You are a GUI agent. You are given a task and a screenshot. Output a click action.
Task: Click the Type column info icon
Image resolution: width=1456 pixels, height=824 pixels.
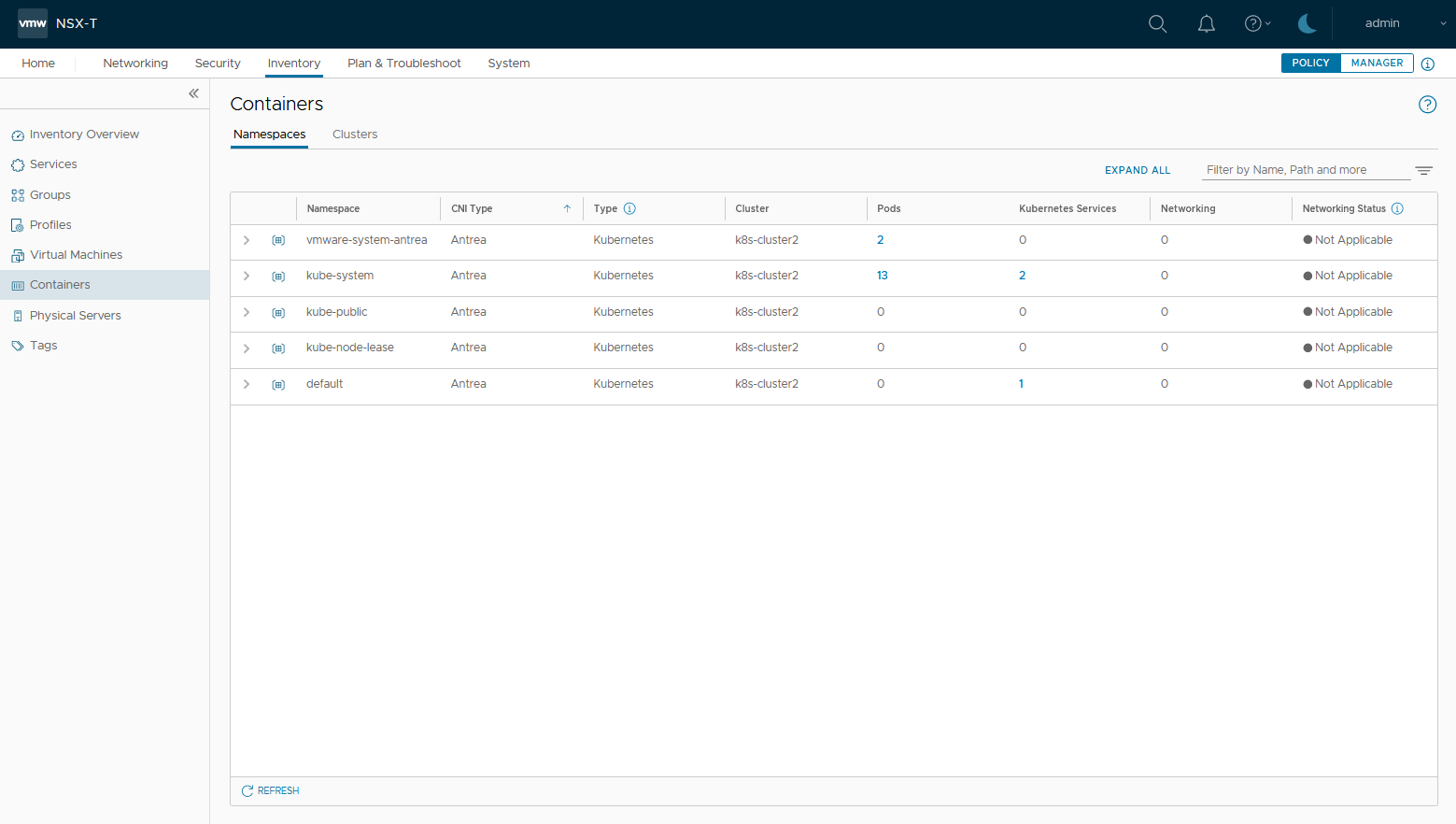pos(629,208)
